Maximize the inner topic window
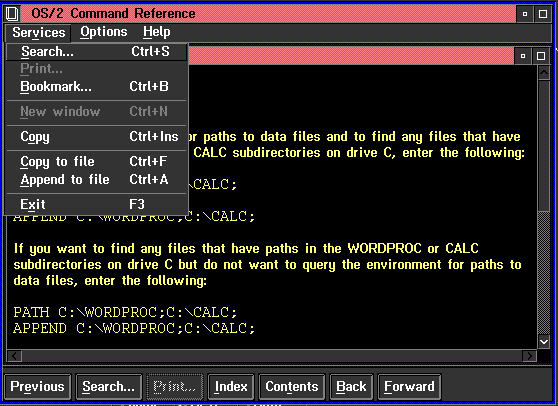558x406 pixels. coord(541,56)
